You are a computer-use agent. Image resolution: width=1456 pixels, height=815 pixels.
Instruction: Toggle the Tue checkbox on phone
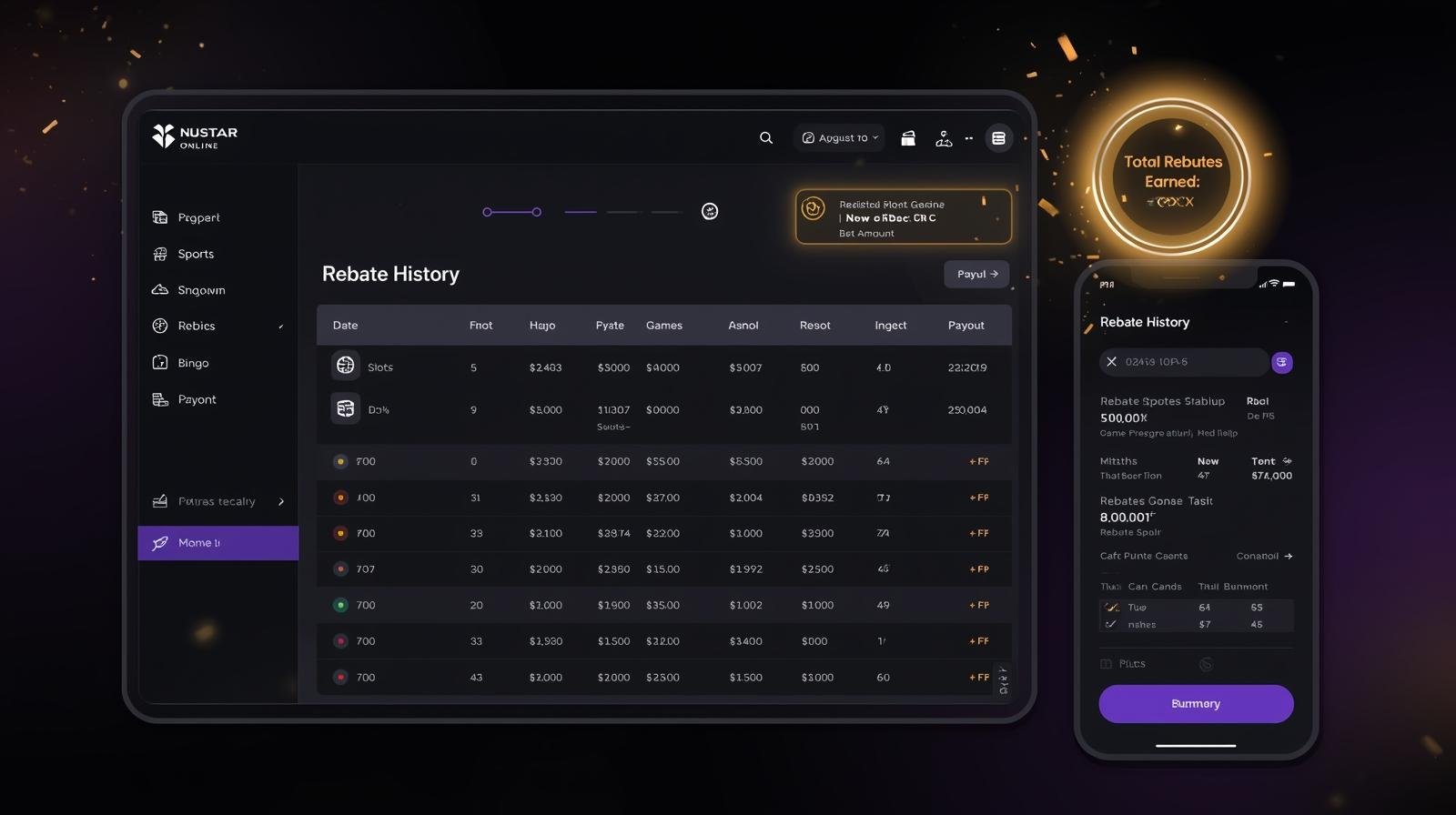(x=1111, y=607)
